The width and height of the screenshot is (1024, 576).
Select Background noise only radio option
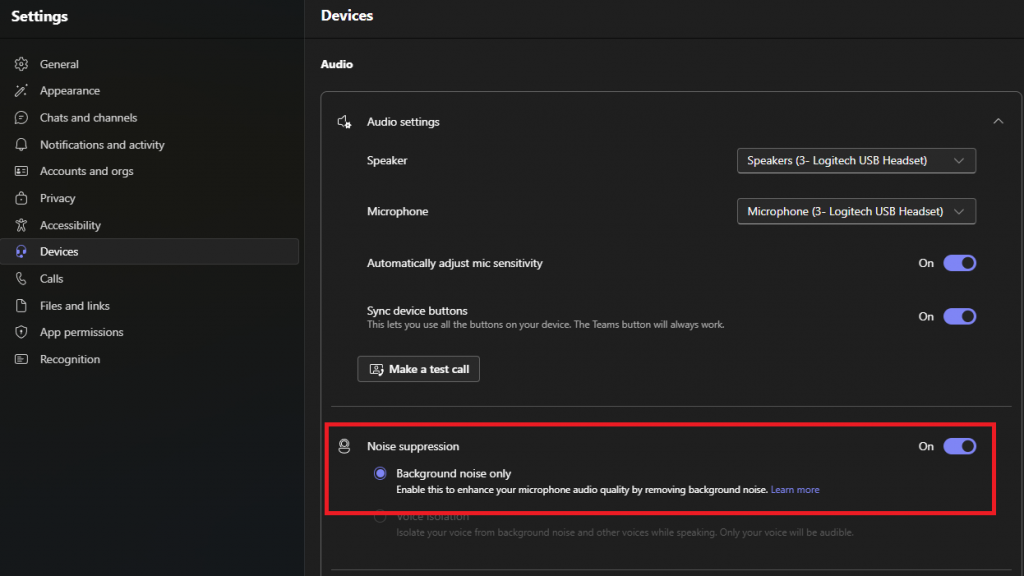tap(380, 473)
